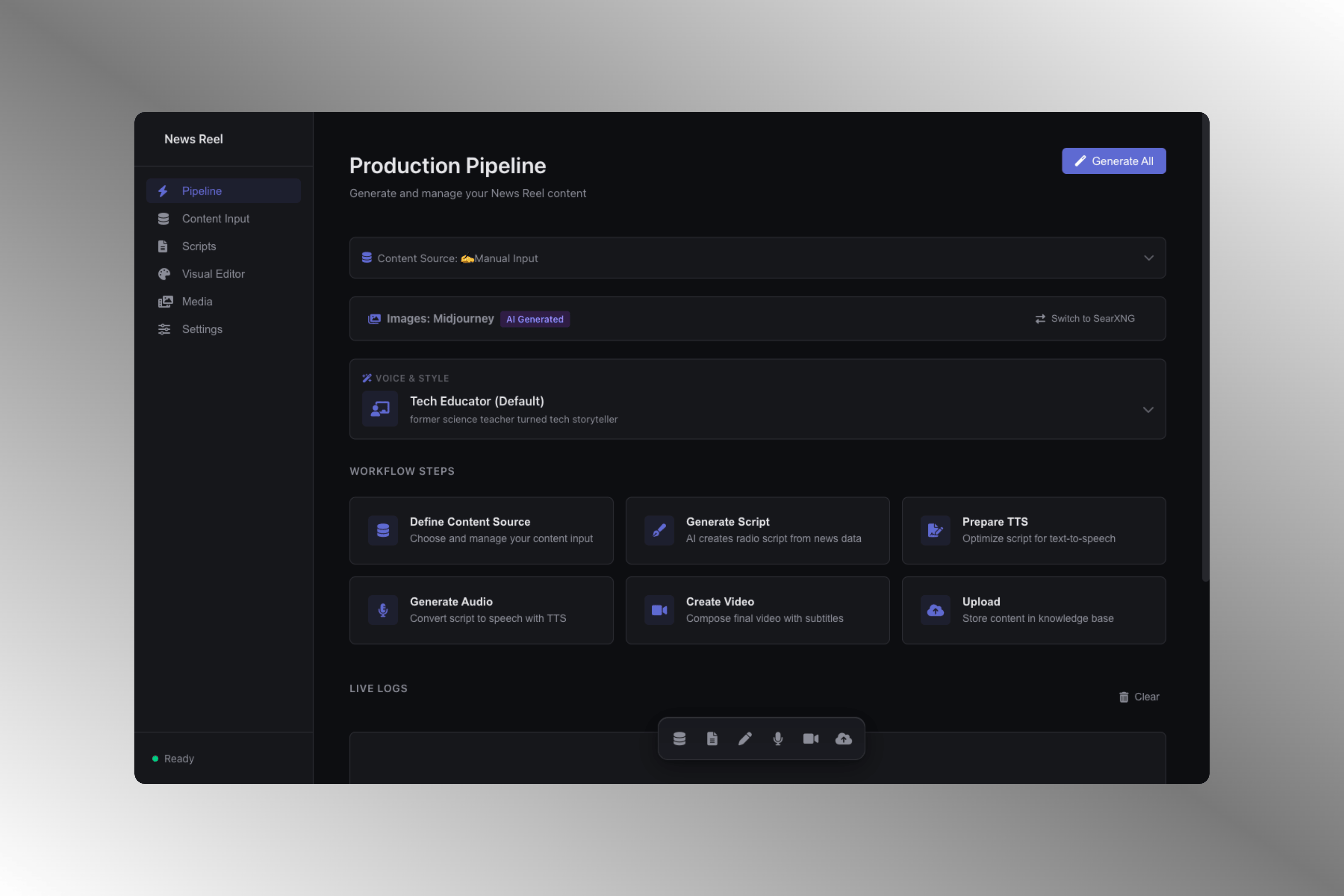Select the Visual Editor palette icon
The height and width of the screenshot is (896, 1344).
164,274
